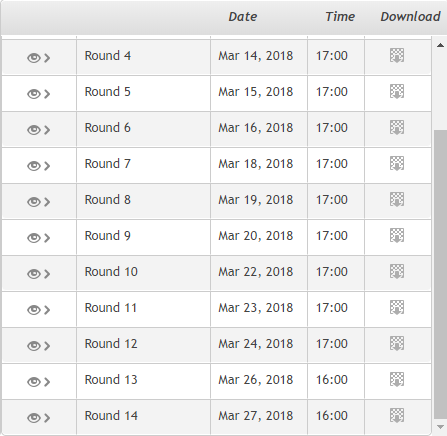Download the Round 4 games file

coord(397,55)
